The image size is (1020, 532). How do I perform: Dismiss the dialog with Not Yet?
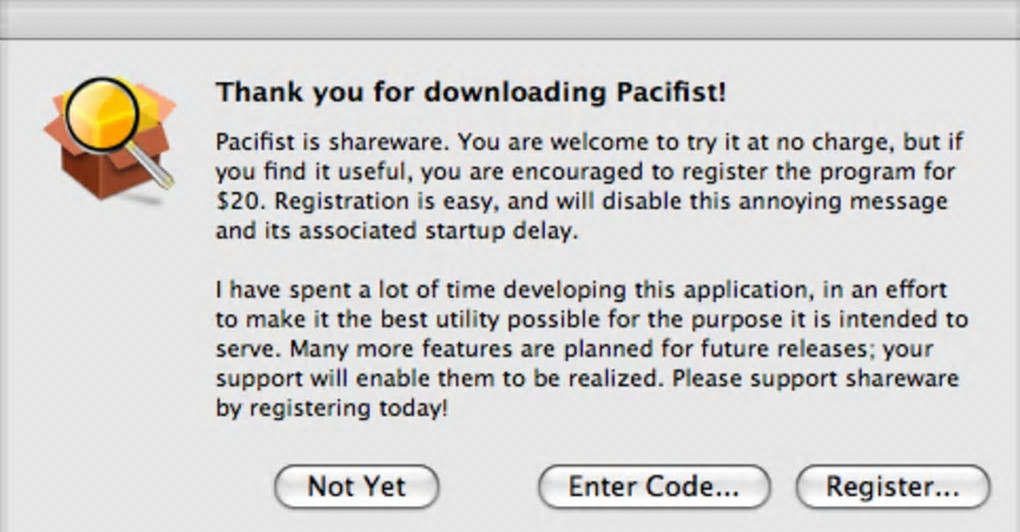[x=357, y=487]
